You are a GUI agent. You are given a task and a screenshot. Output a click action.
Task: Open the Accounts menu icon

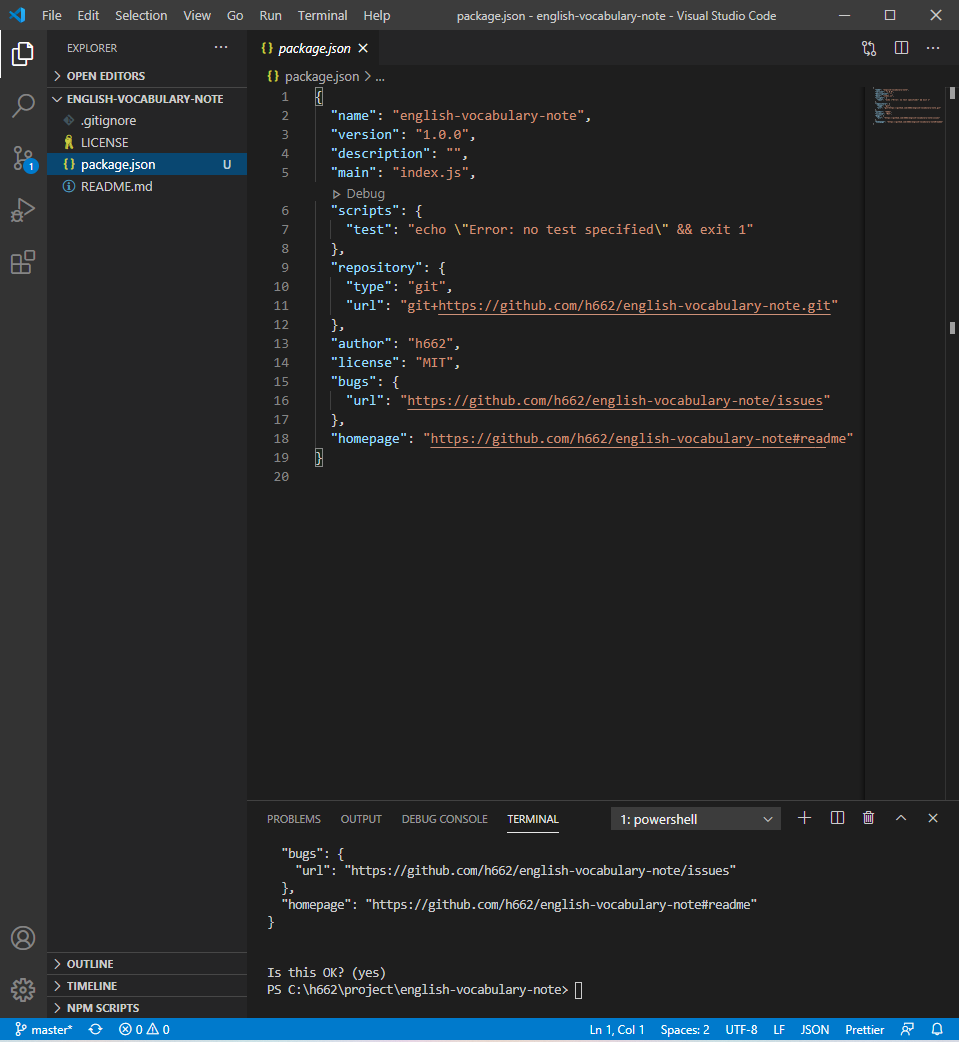(23, 938)
